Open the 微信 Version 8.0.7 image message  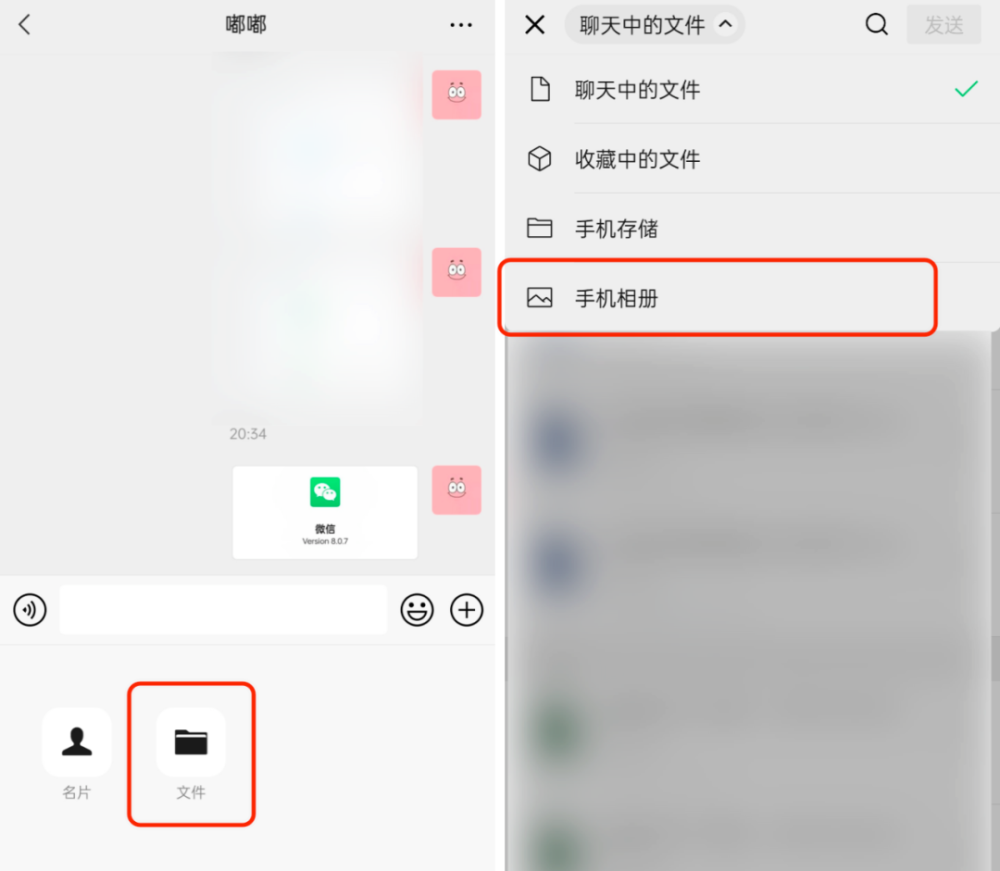tap(325, 513)
